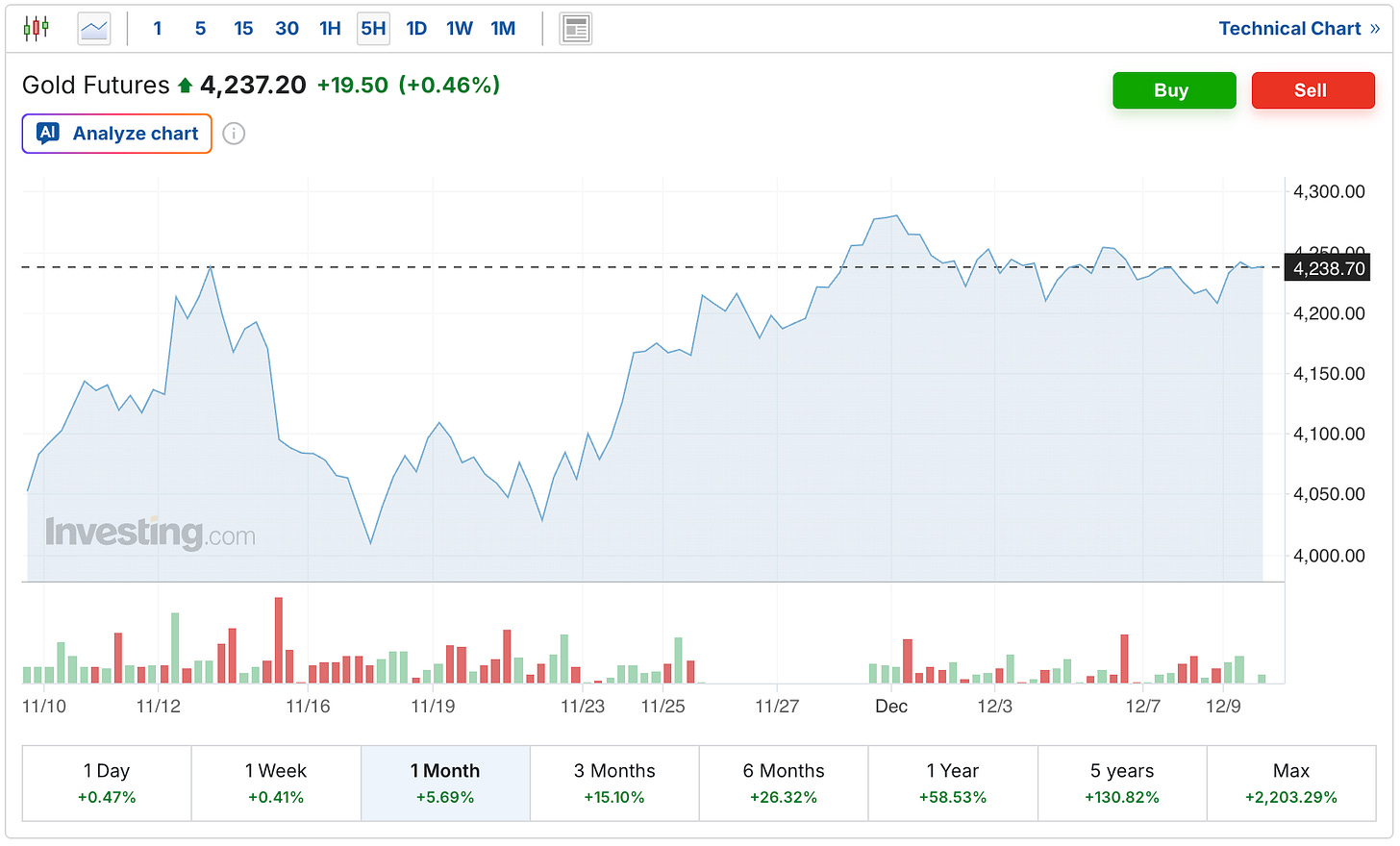Screen dimensions: 1400x846
Task: Switch to the 1 Week range
Action: (x=276, y=783)
